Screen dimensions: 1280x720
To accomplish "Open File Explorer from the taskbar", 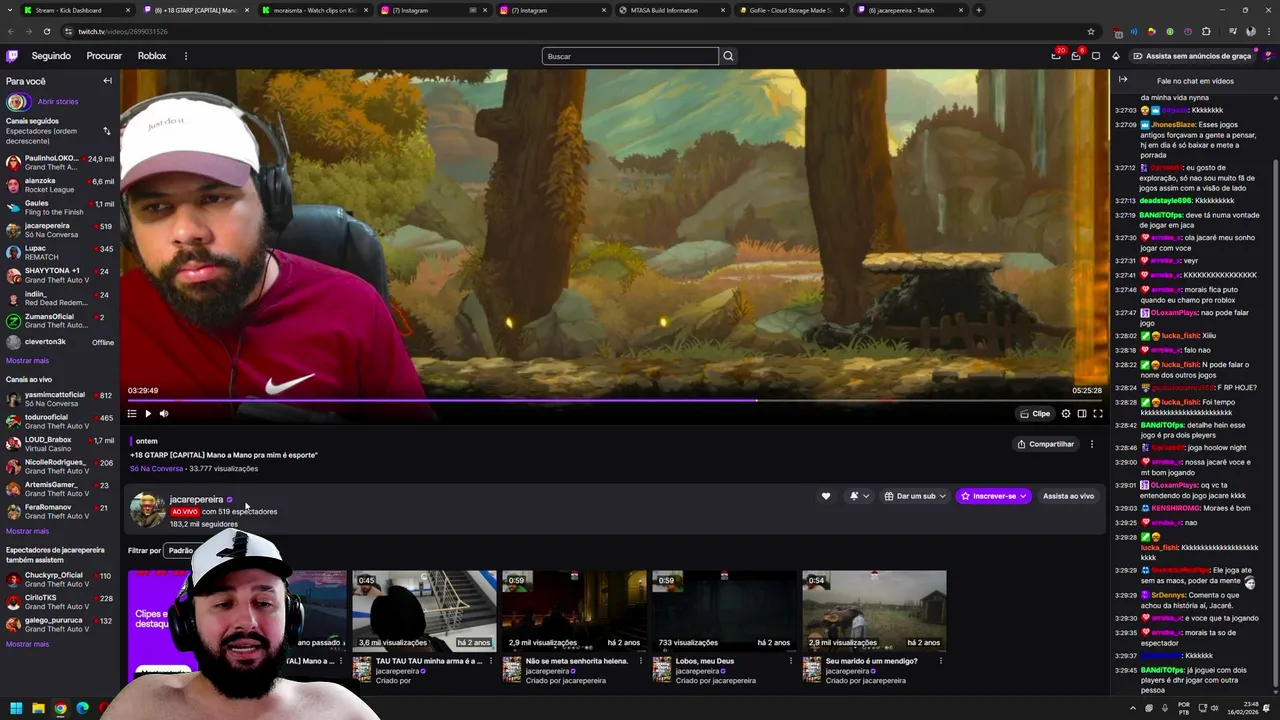I will pyautogui.click(x=38, y=708).
